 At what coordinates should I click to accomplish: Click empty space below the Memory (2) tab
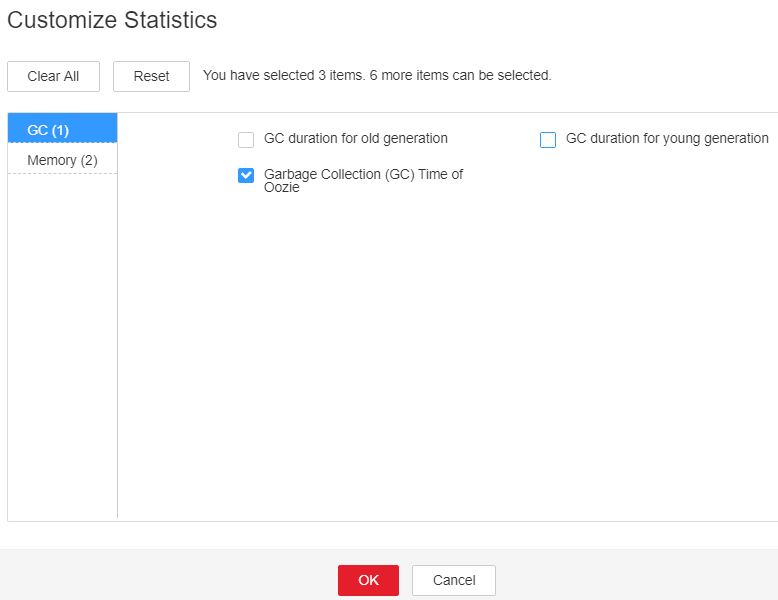(x=63, y=342)
